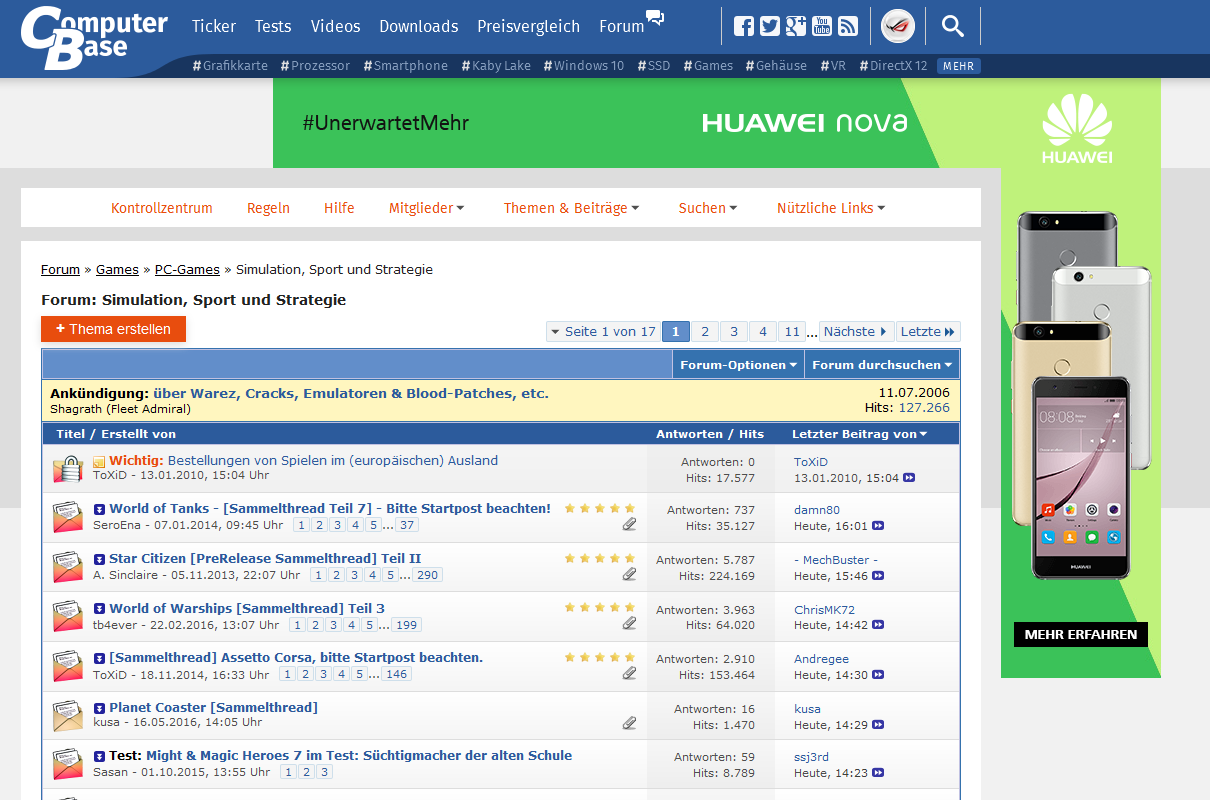Click attachment paperclip in Planet Coaster row
Image resolution: width=1210 pixels, height=800 pixels.
pos(629,722)
